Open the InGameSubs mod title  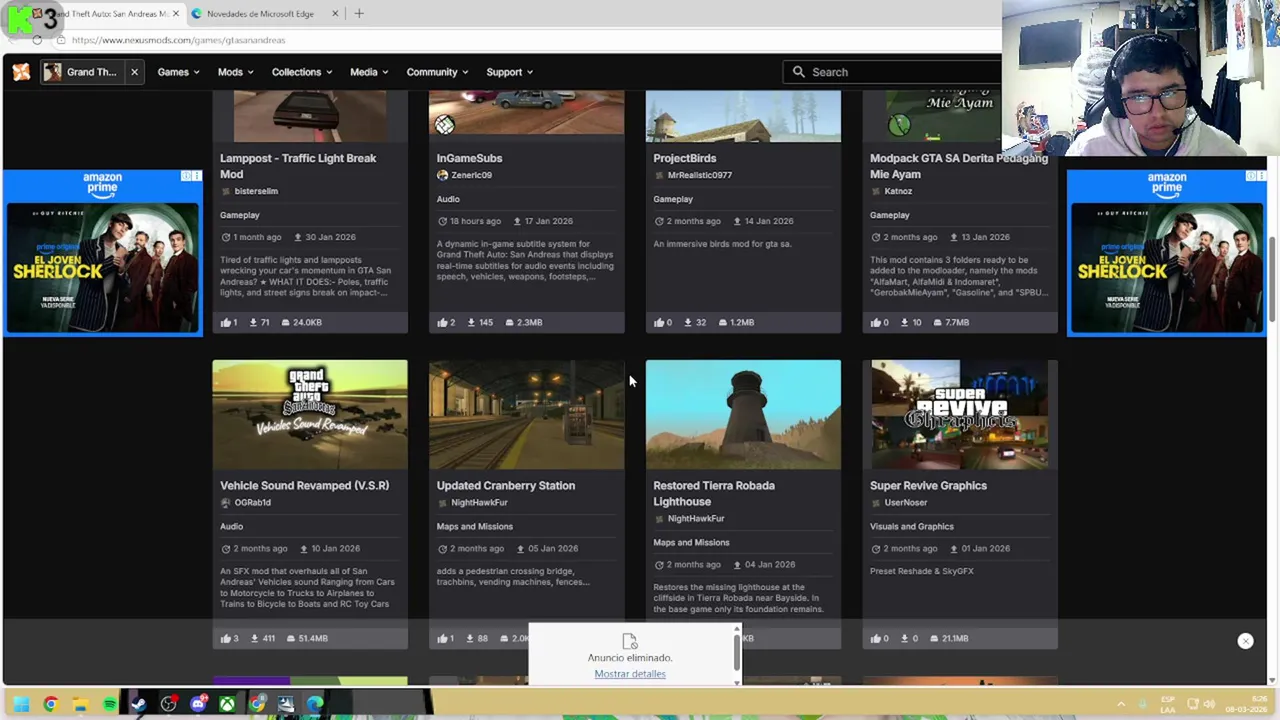pos(469,158)
